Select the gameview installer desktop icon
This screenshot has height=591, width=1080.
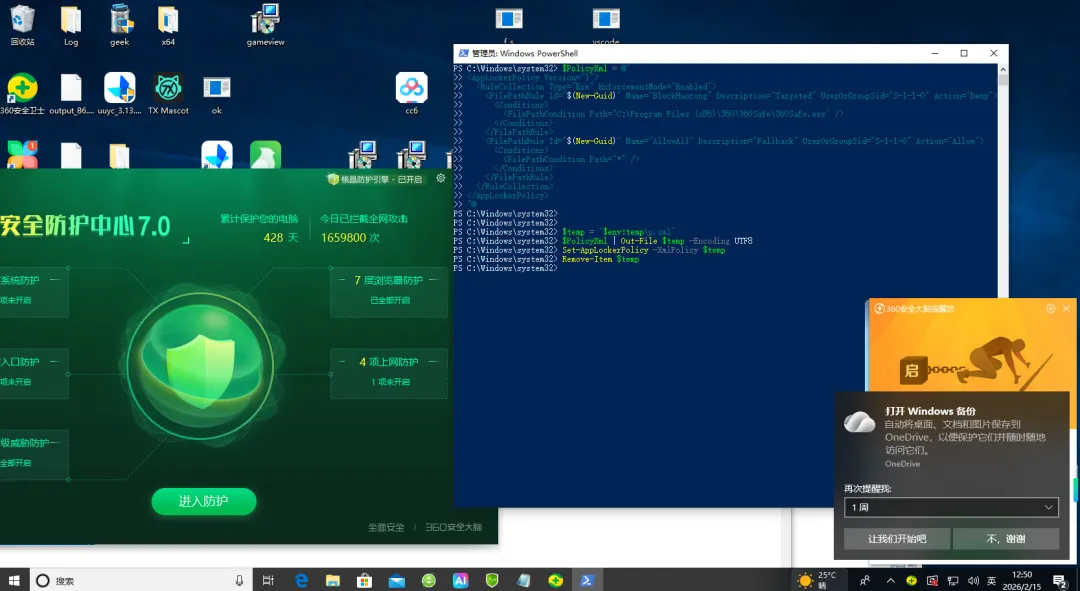(265, 25)
